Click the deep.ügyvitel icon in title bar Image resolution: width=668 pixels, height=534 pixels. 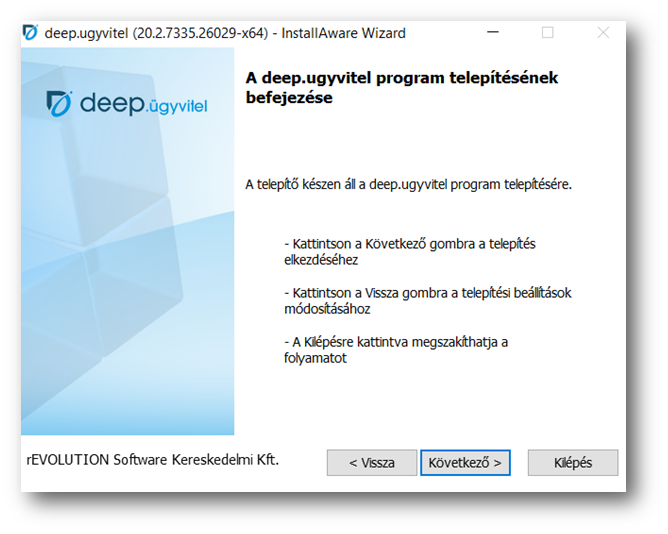[x=32, y=33]
